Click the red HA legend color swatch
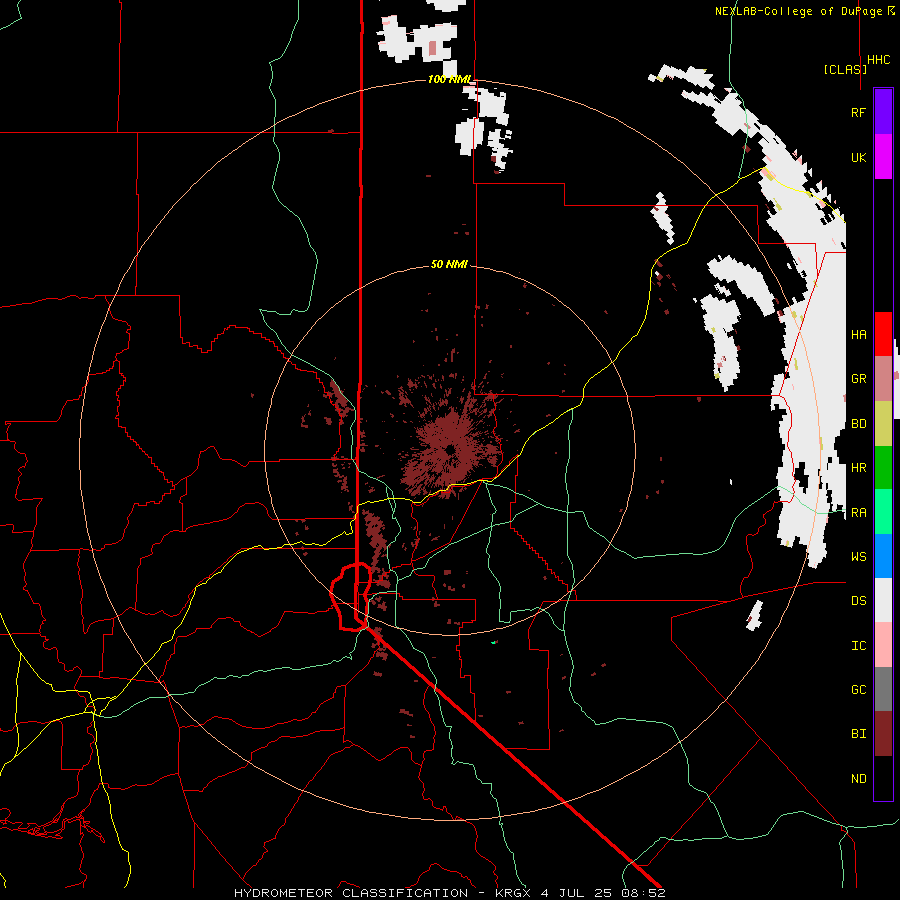 click(x=883, y=334)
